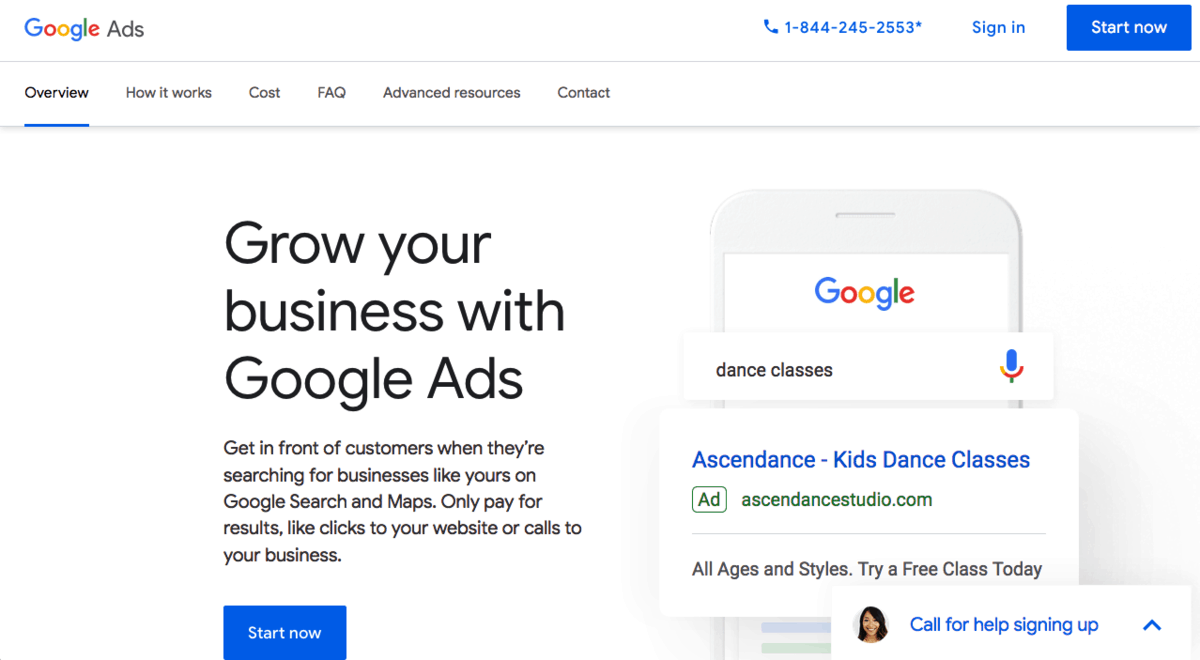Click the green Ad badge
The width and height of the screenshot is (1200, 660).
pos(709,499)
